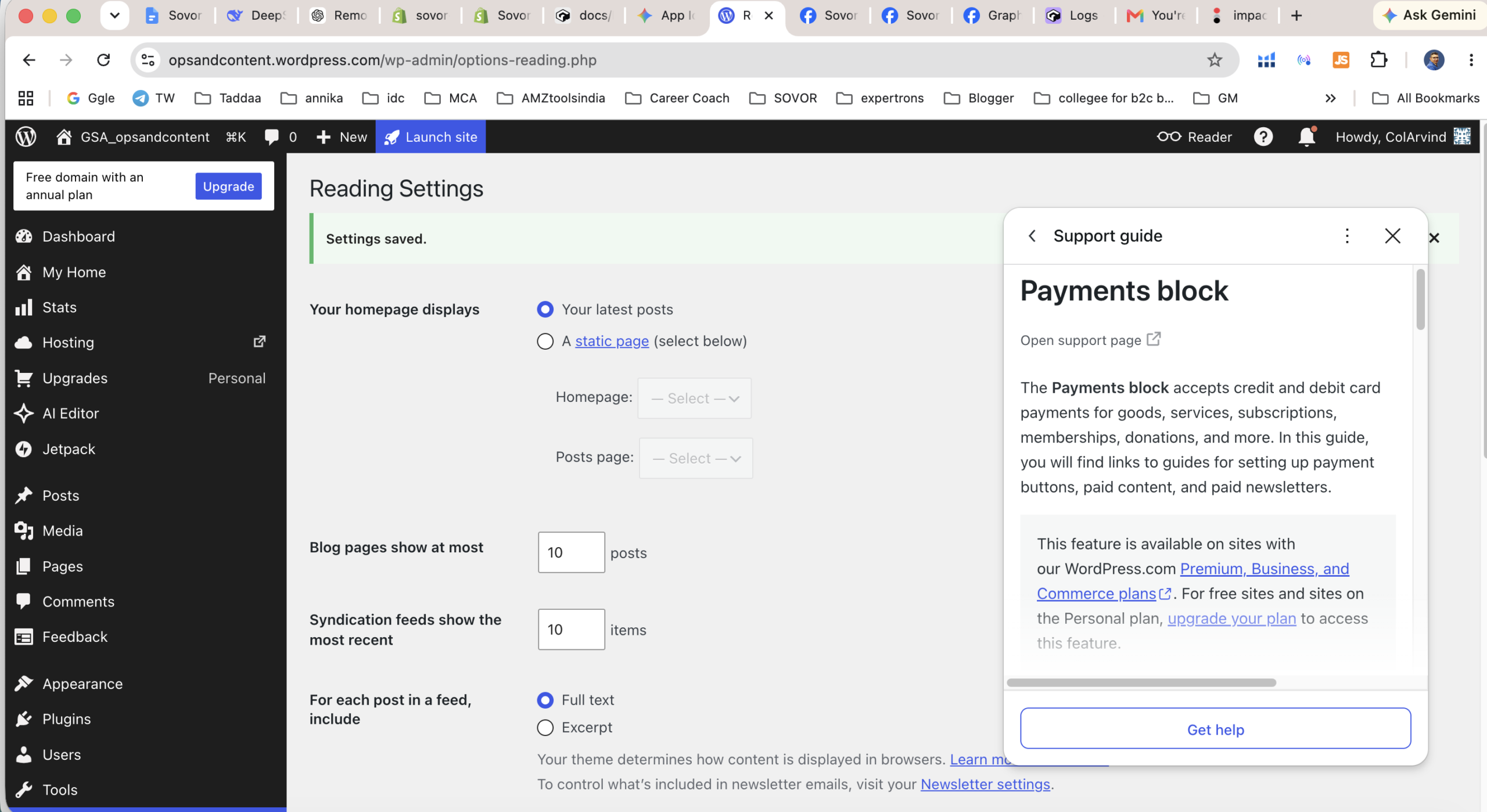Screen dimensions: 1487x812
Task: Click the user avatar next to Howdy, ColArvind
Action: (x=1462, y=136)
